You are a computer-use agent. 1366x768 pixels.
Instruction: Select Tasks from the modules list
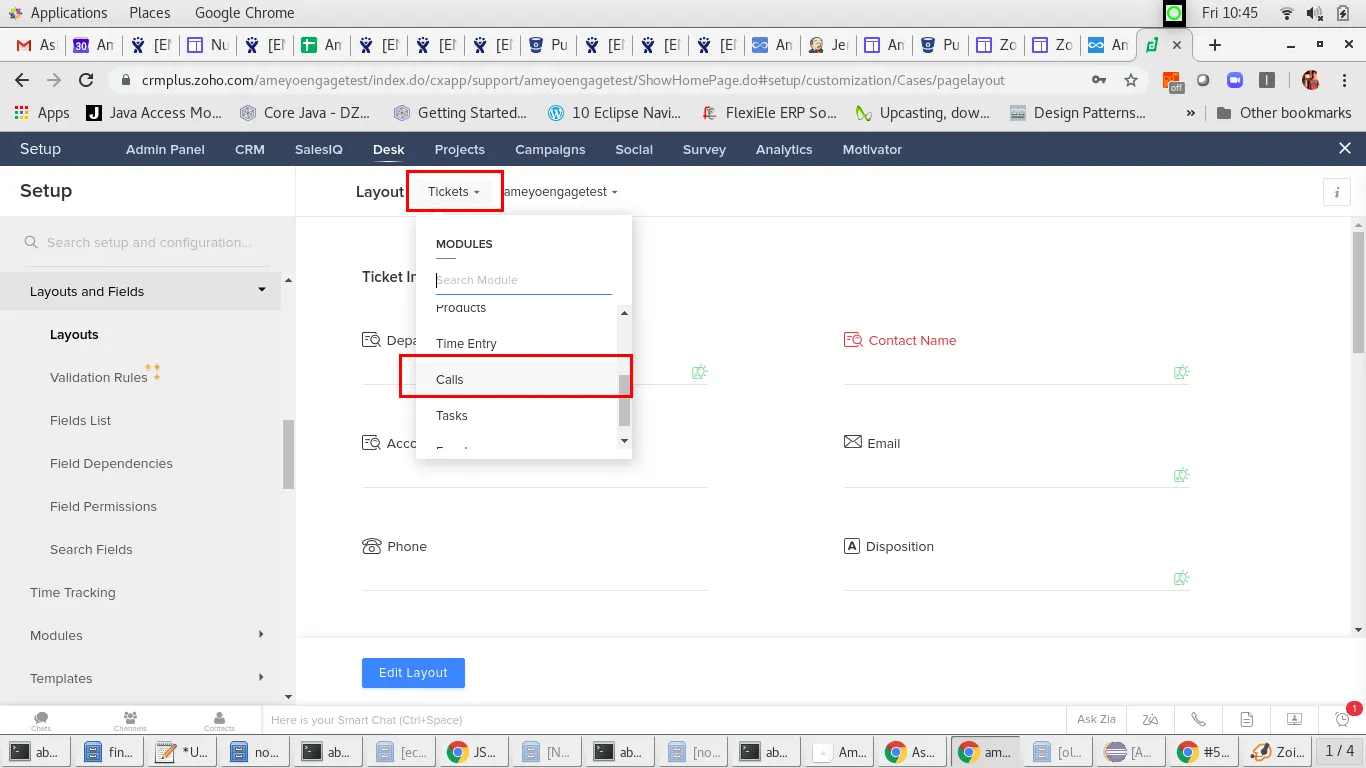pyautogui.click(x=516, y=415)
